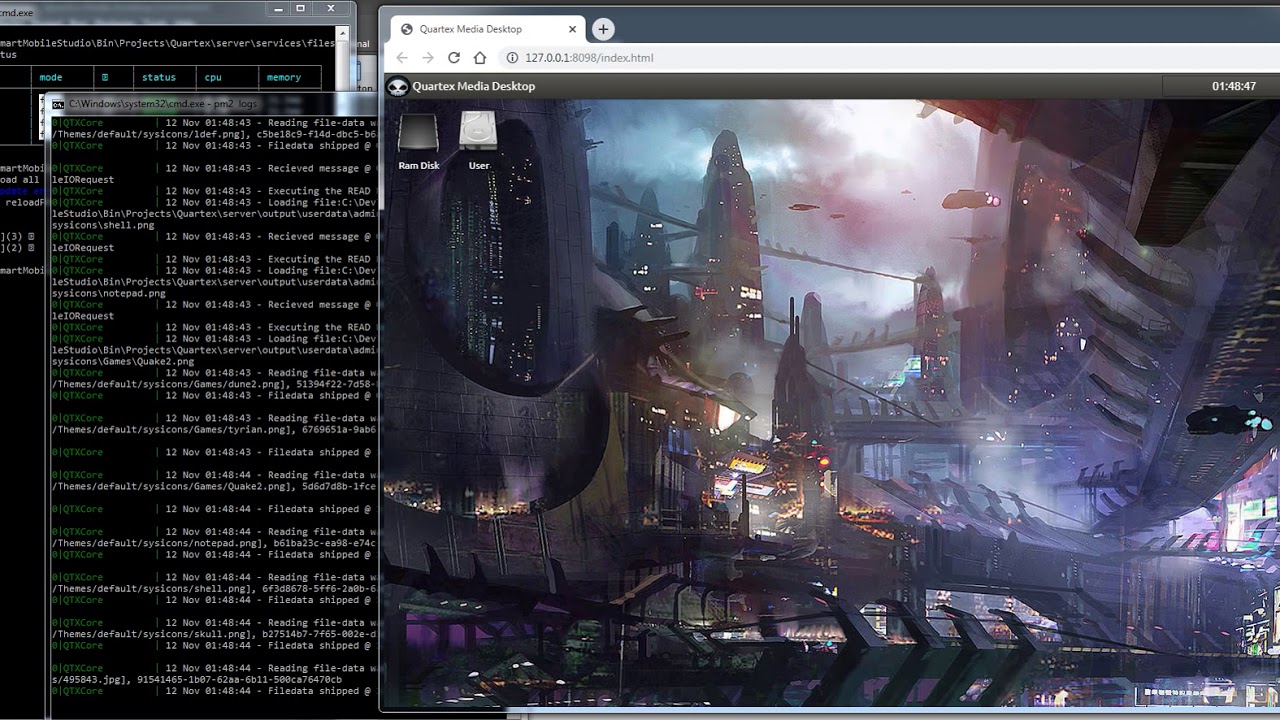The image size is (1280, 720).
Task: Click the log line 'sysicons\shell.png'
Action: tap(104, 225)
